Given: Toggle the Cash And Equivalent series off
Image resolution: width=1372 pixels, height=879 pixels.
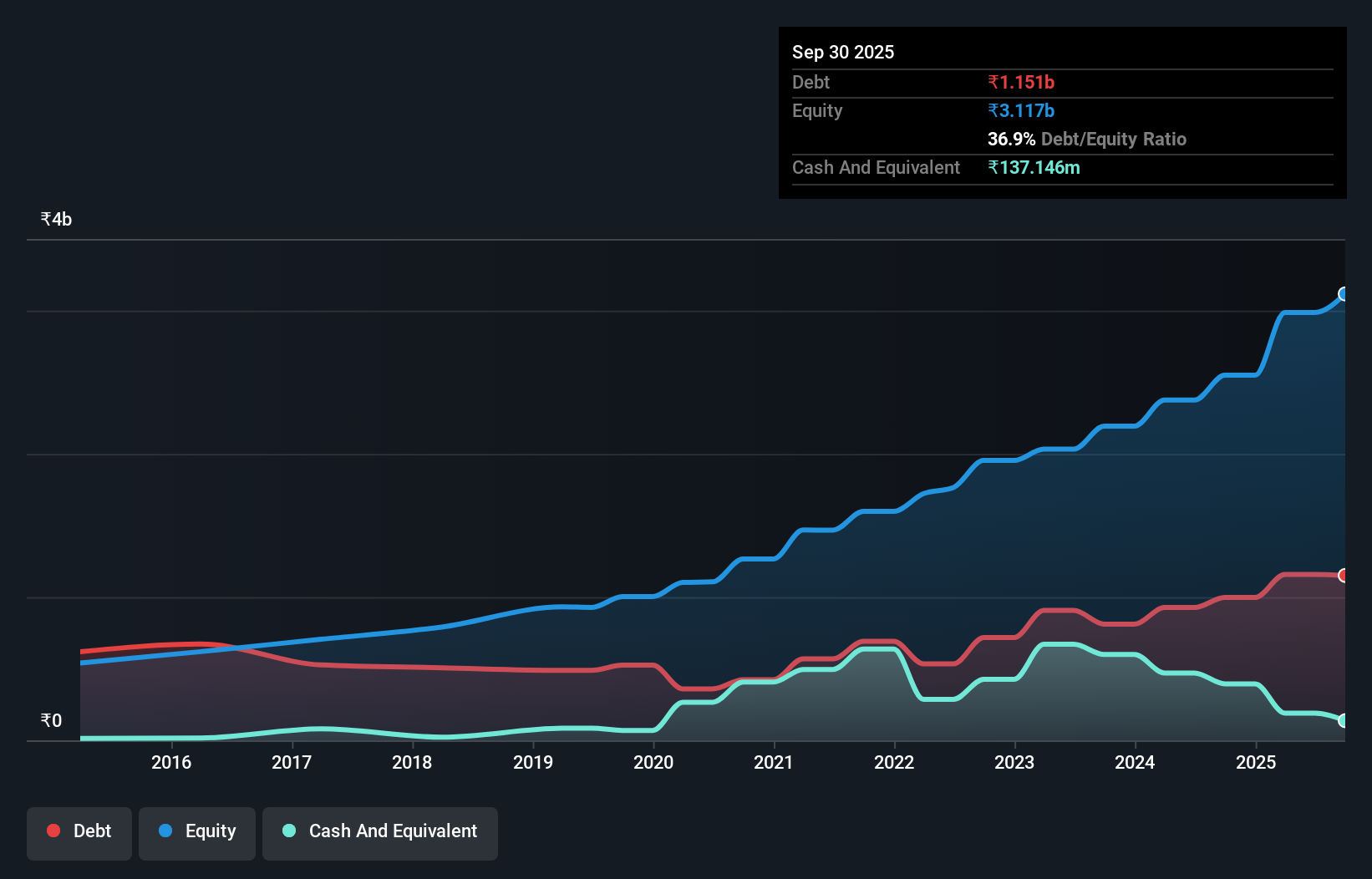Looking at the screenshot, I should (380, 831).
